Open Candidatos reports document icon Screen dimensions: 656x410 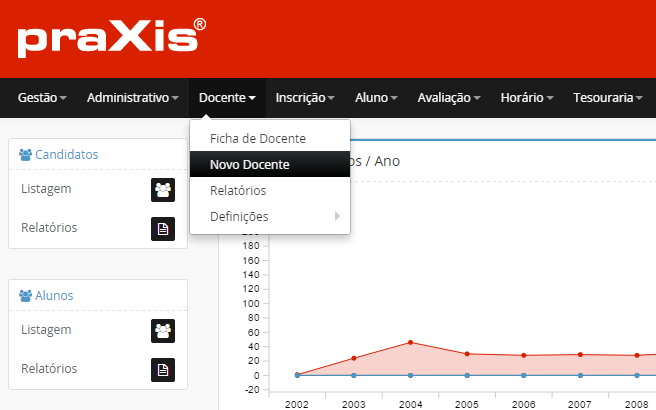point(162,228)
